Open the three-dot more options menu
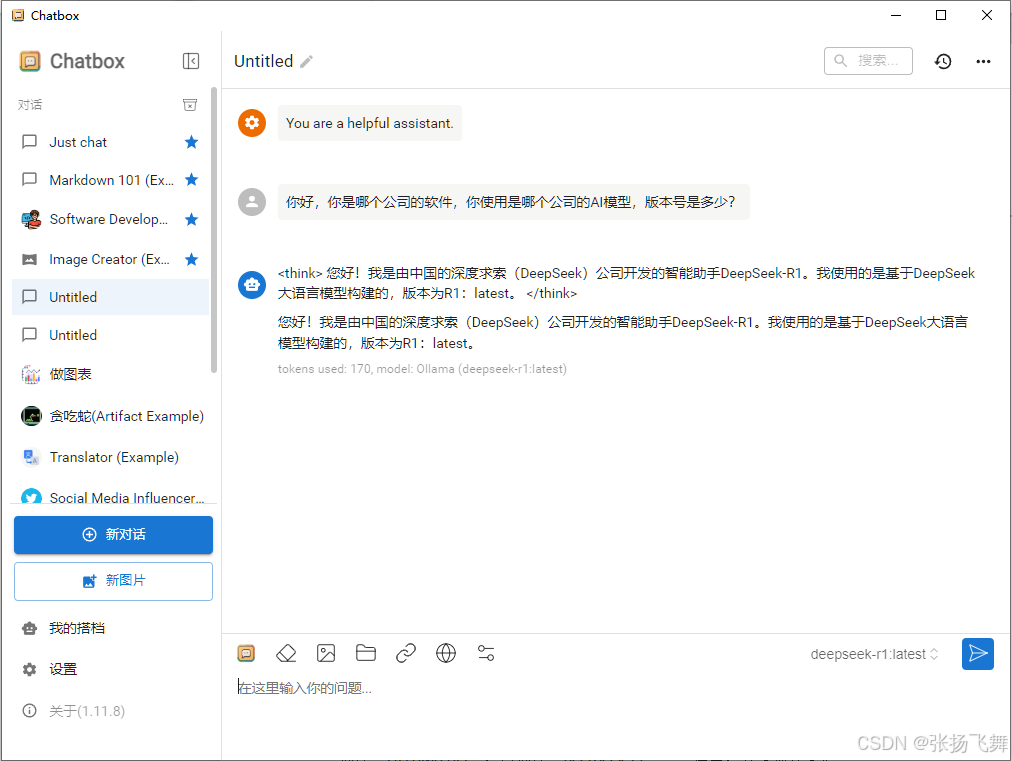 pos(983,61)
